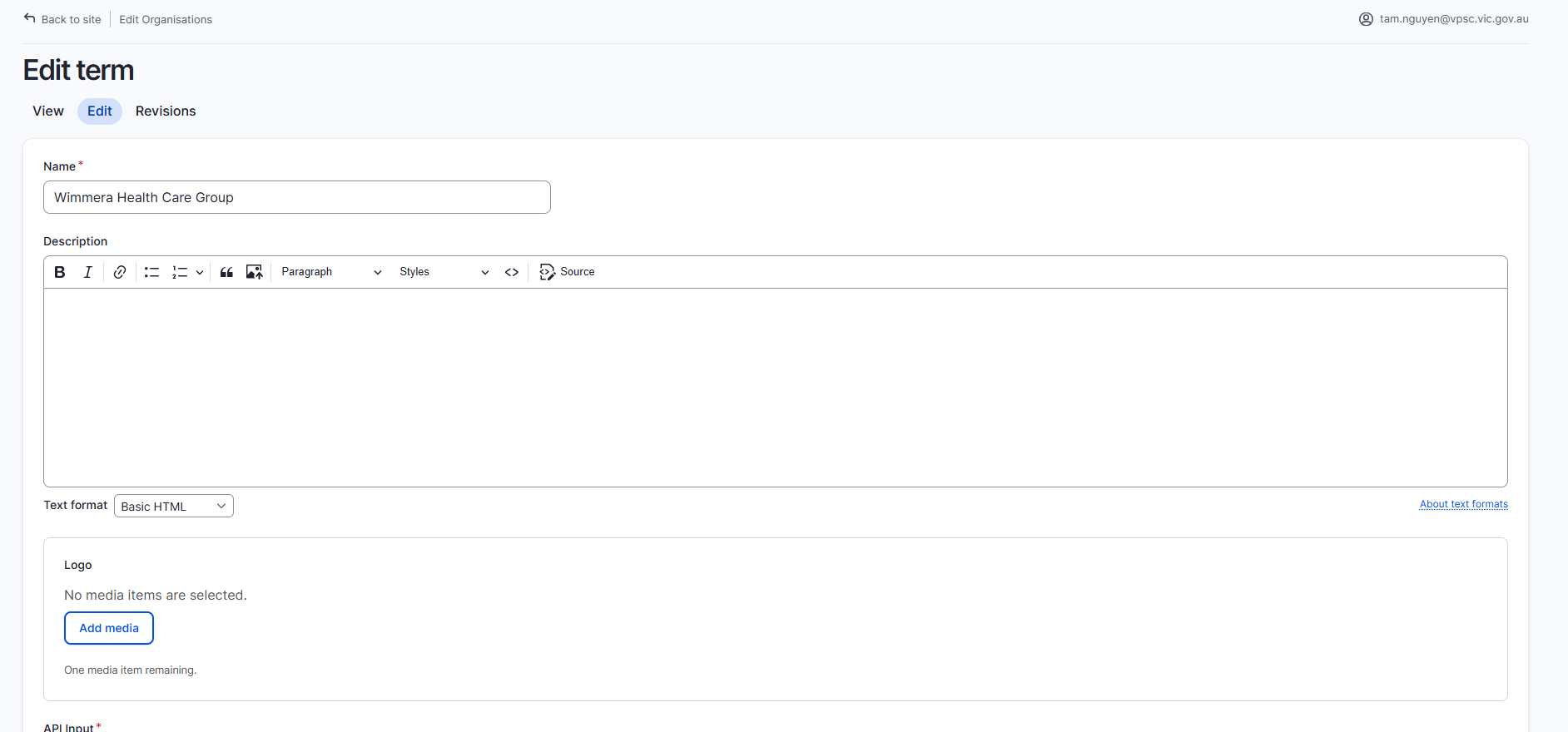Viewport: 1568px width, 732px height.
Task: Toggle bold formatting in editor
Action: coord(60,272)
